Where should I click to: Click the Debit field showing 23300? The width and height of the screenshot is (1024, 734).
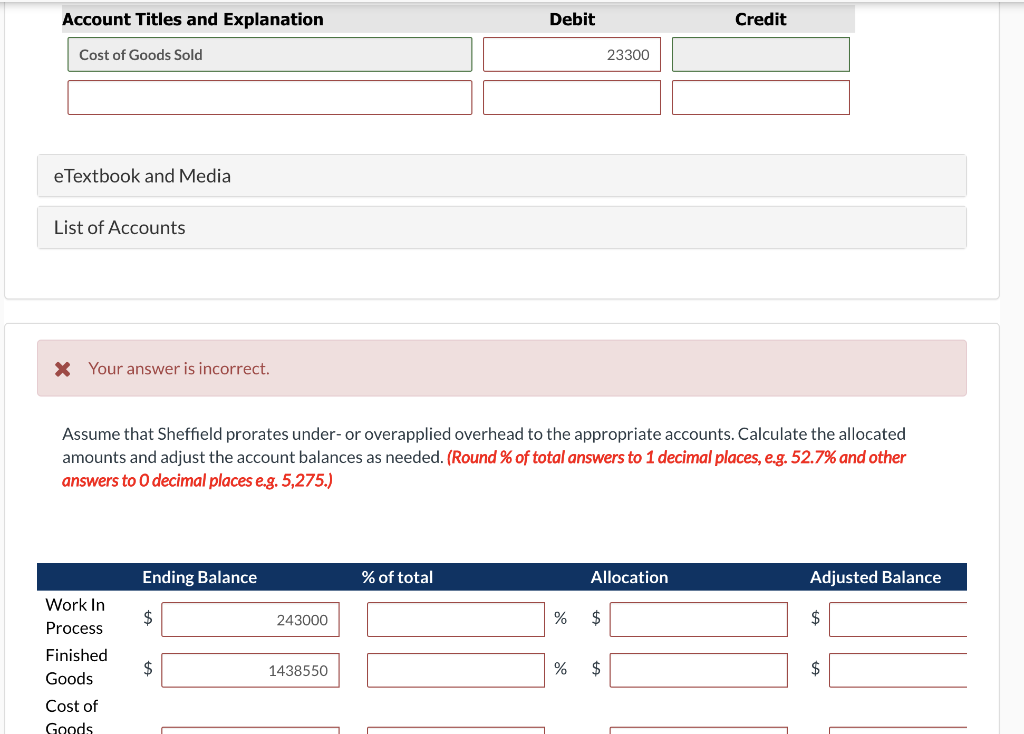[571, 54]
